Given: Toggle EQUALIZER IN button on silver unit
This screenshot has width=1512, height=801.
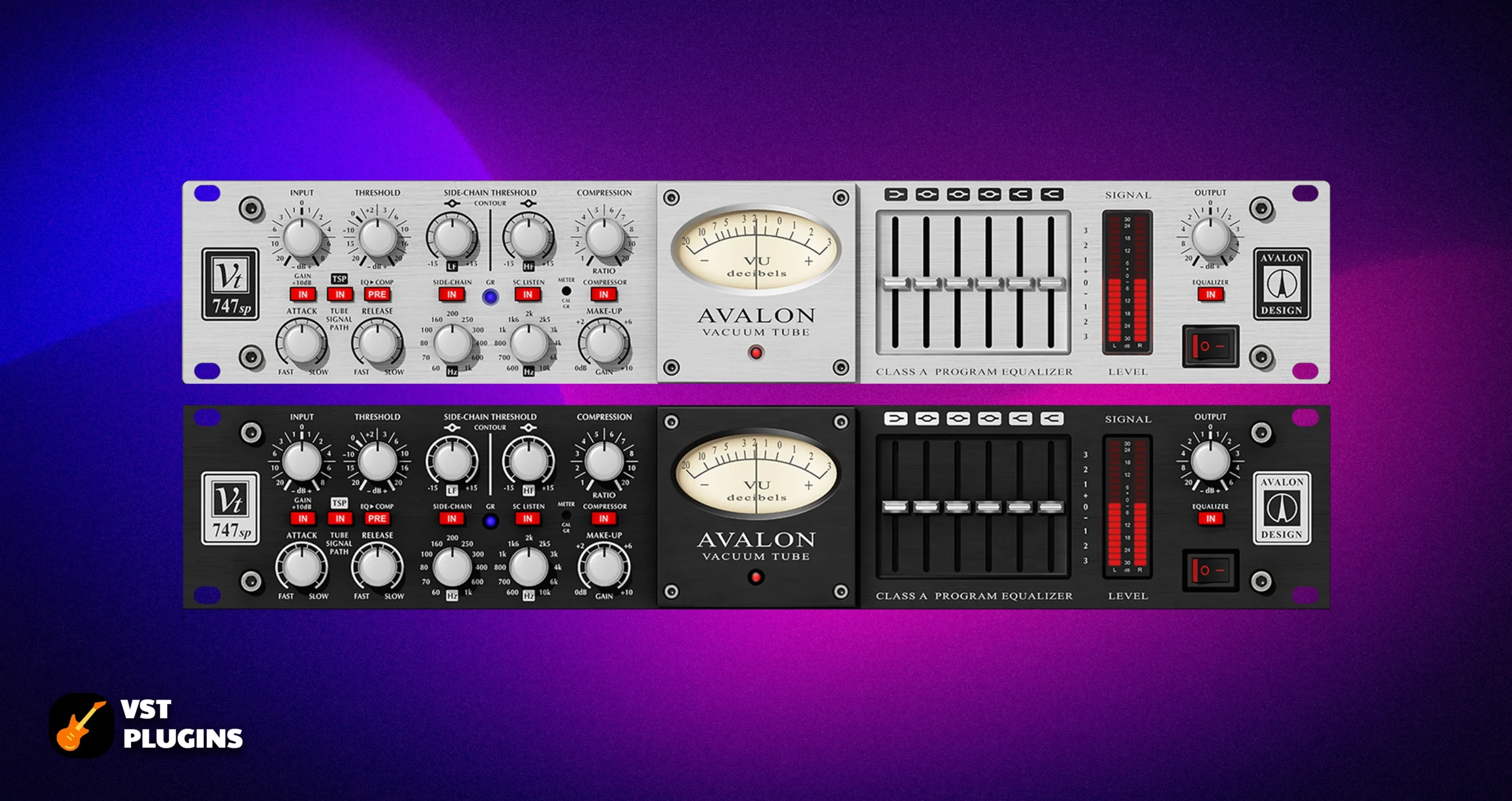Looking at the screenshot, I should coord(1211,294).
